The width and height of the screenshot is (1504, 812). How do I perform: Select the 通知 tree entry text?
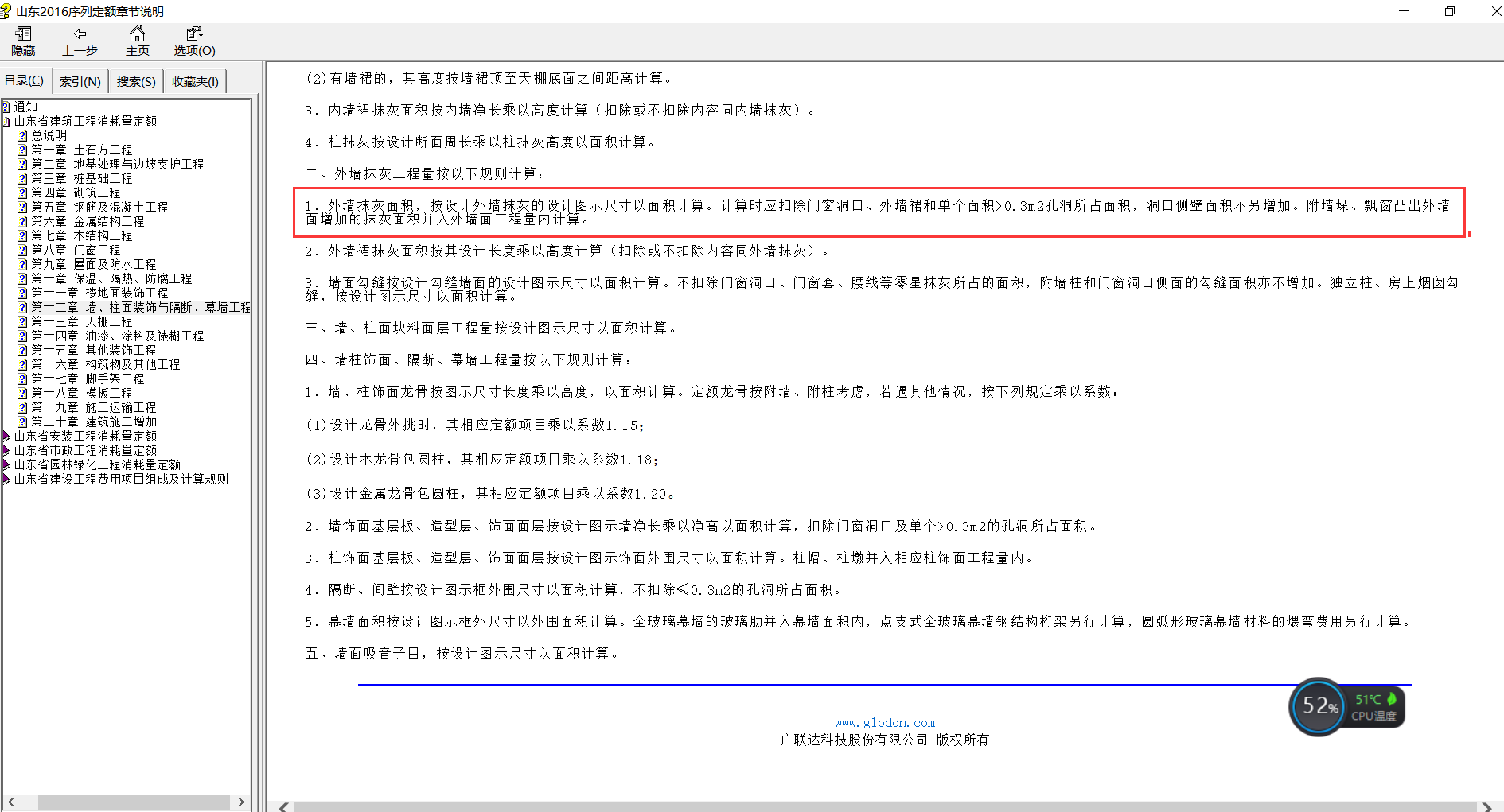pos(25,107)
